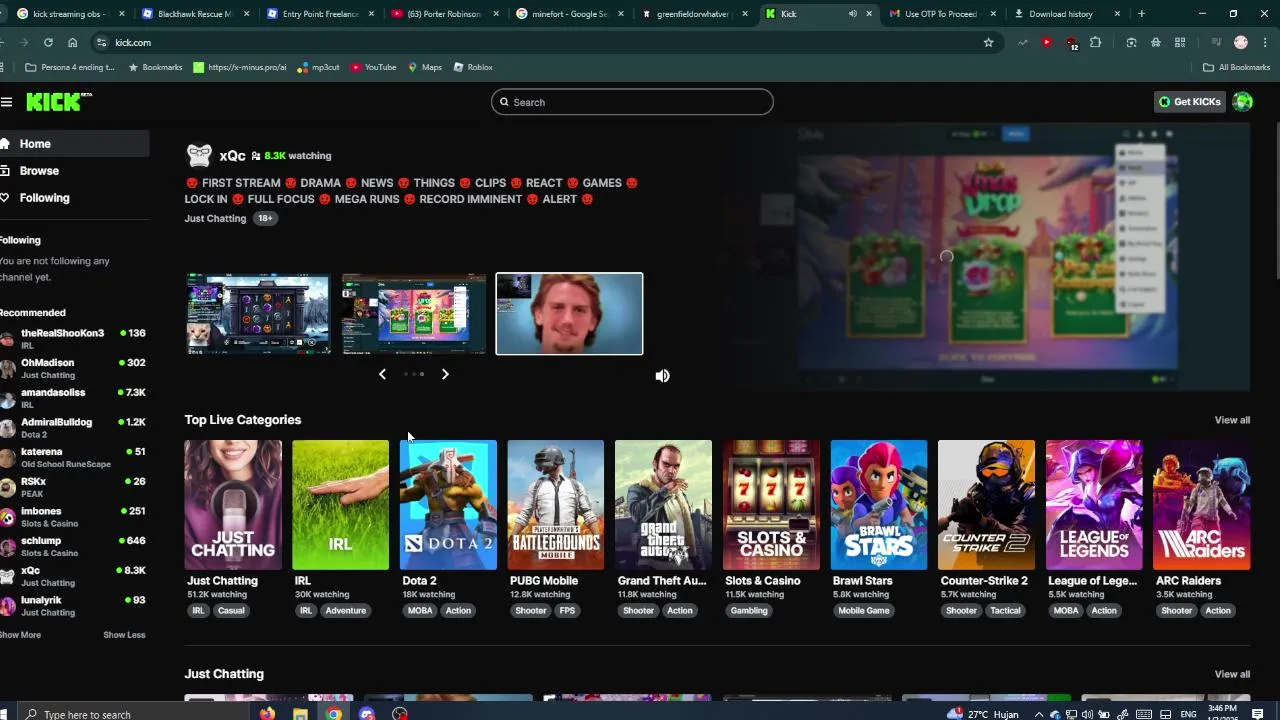
Task: Open the Roblox bookmark
Action: (x=473, y=67)
